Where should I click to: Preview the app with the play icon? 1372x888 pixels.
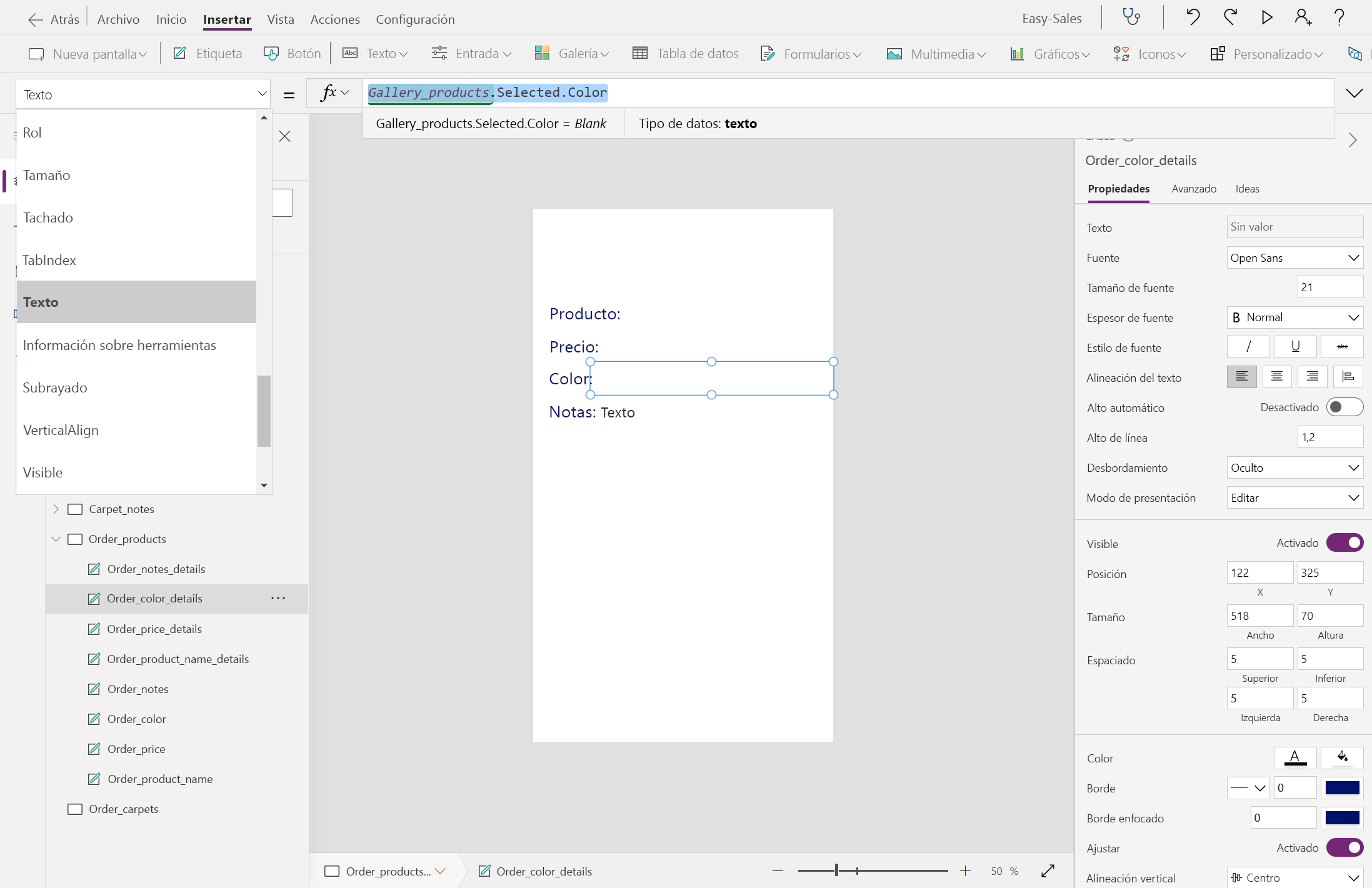click(1267, 17)
